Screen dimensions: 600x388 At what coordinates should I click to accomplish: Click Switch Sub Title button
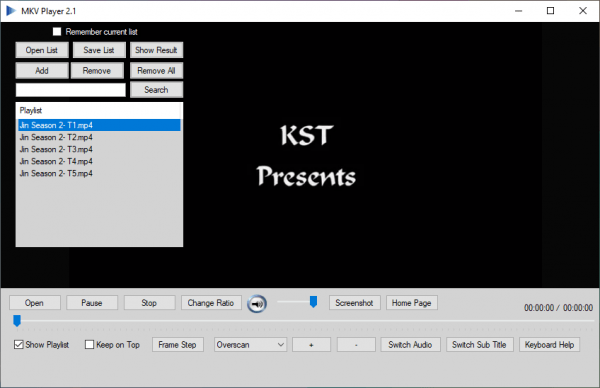(479, 344)
